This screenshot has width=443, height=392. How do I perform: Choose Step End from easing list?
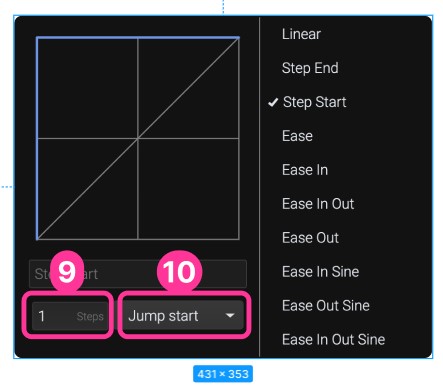310,68
